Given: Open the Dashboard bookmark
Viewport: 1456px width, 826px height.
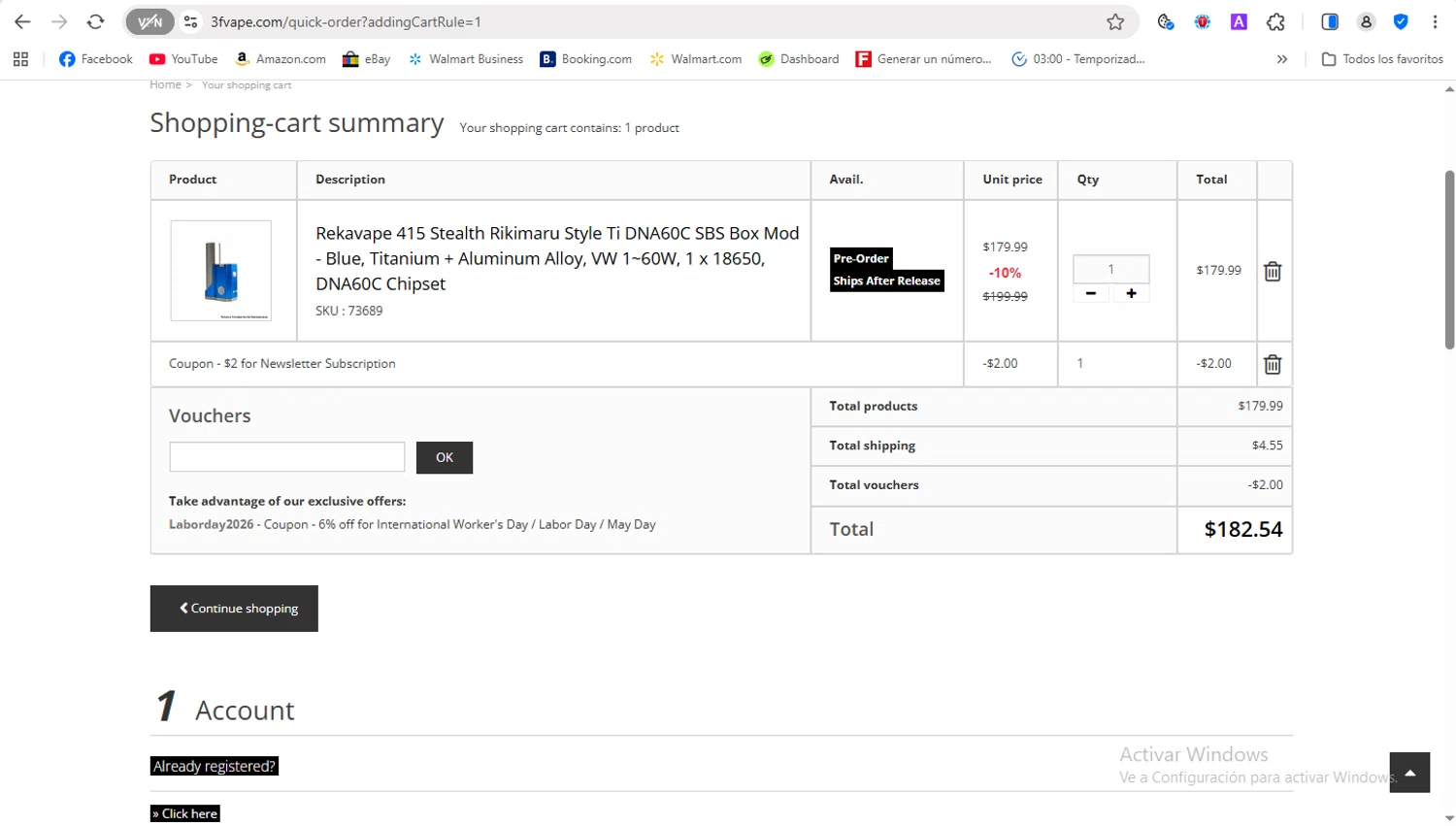Looking at the screenshot, I should (799, 59).
